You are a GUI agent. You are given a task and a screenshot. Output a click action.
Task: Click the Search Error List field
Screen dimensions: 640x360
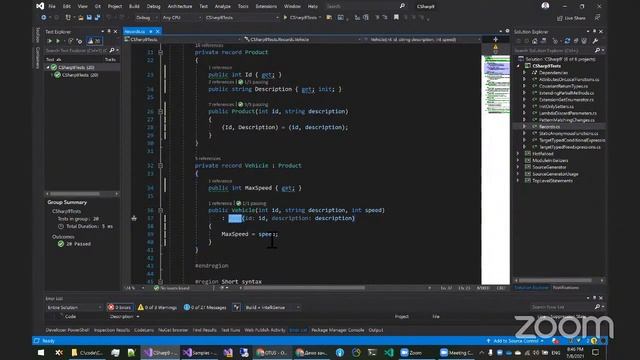pyautogui.click(x=562, y=307)
